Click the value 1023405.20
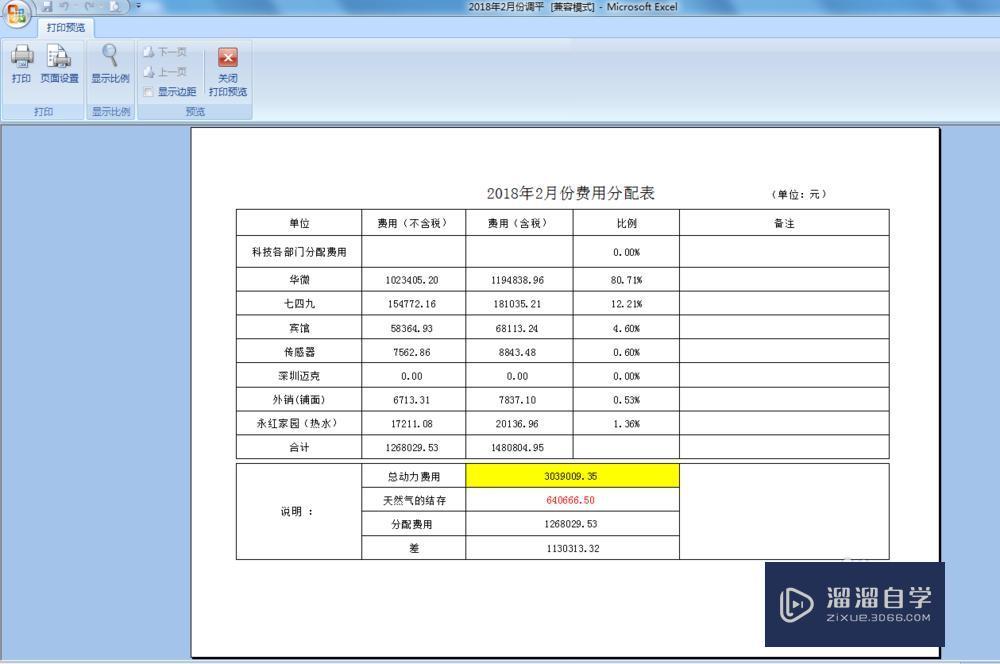This screenshot has height=664, width=1000. [412, 280]
